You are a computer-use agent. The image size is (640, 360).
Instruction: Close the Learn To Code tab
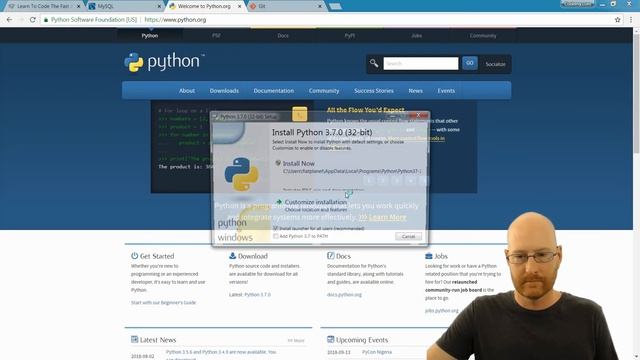tap(79, 6)
